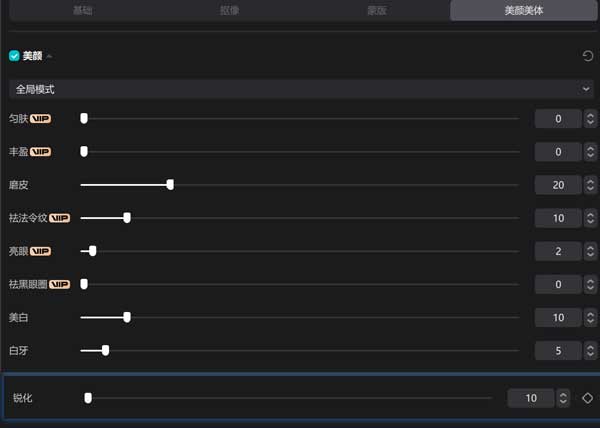600x428 pixels.
Task: Click the VIP badge next to 匀肤
Action: [40, 119]
